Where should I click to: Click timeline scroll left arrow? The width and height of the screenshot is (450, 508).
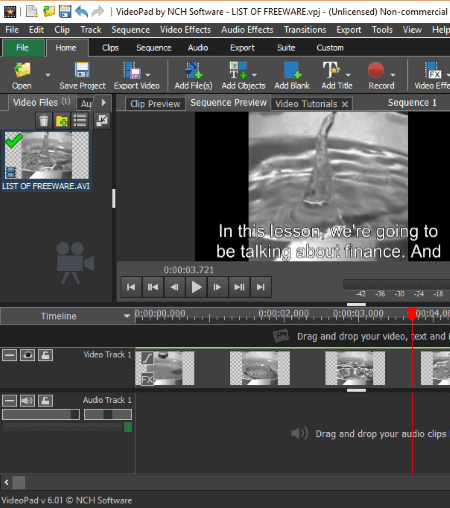6,482
